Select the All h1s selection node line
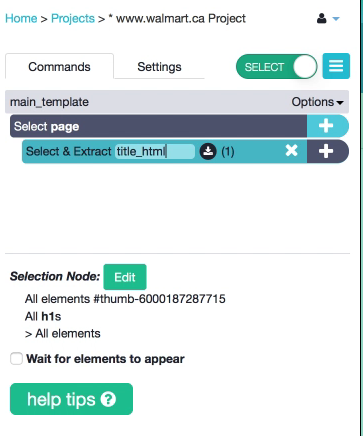Image resolution: width=363 pixels, height=436 pixels. pyautogui.click(x=43, y=316)
